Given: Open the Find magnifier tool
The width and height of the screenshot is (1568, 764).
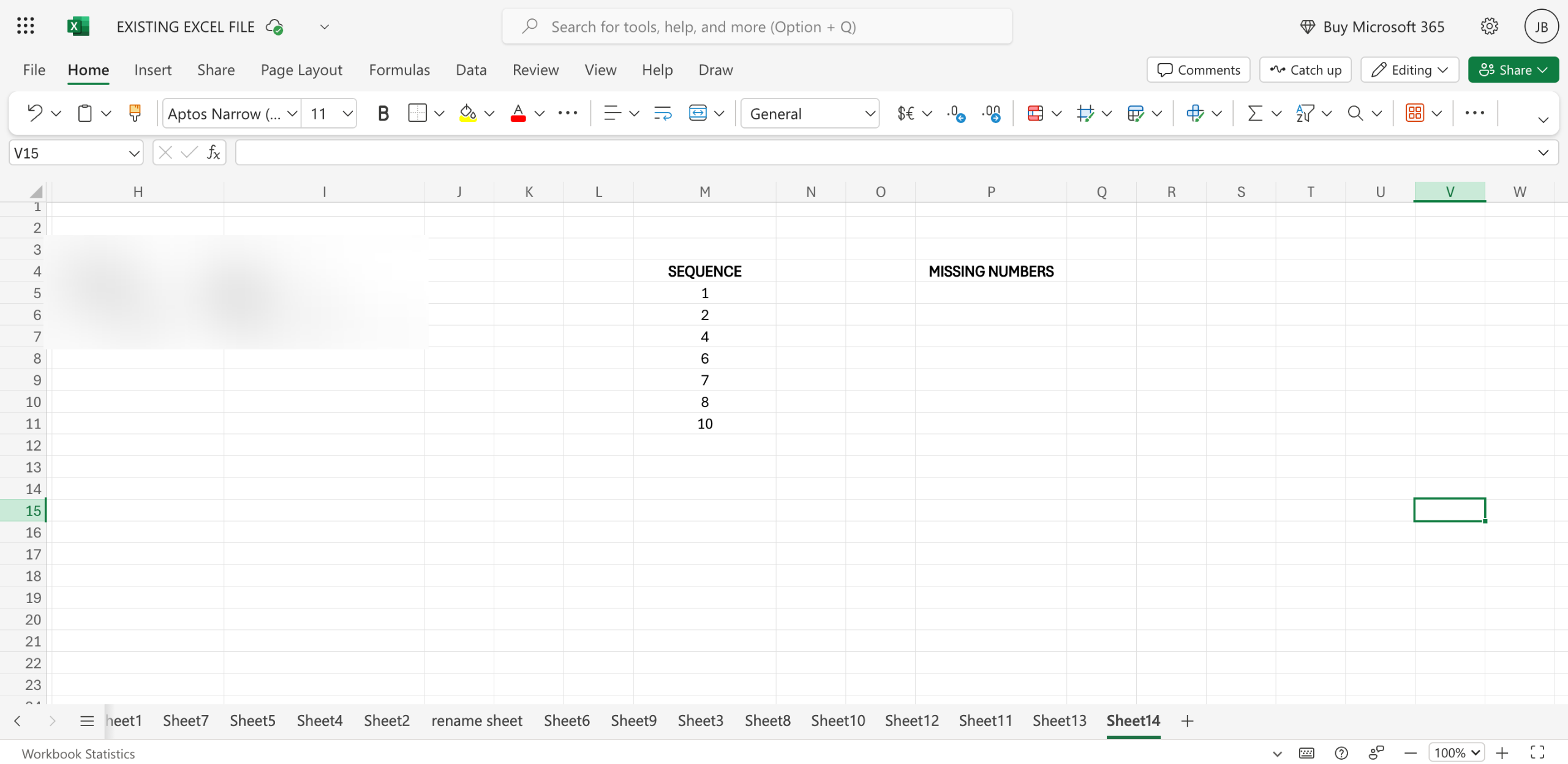Looking at the screenshot, I should click(x=1355, y=113).
